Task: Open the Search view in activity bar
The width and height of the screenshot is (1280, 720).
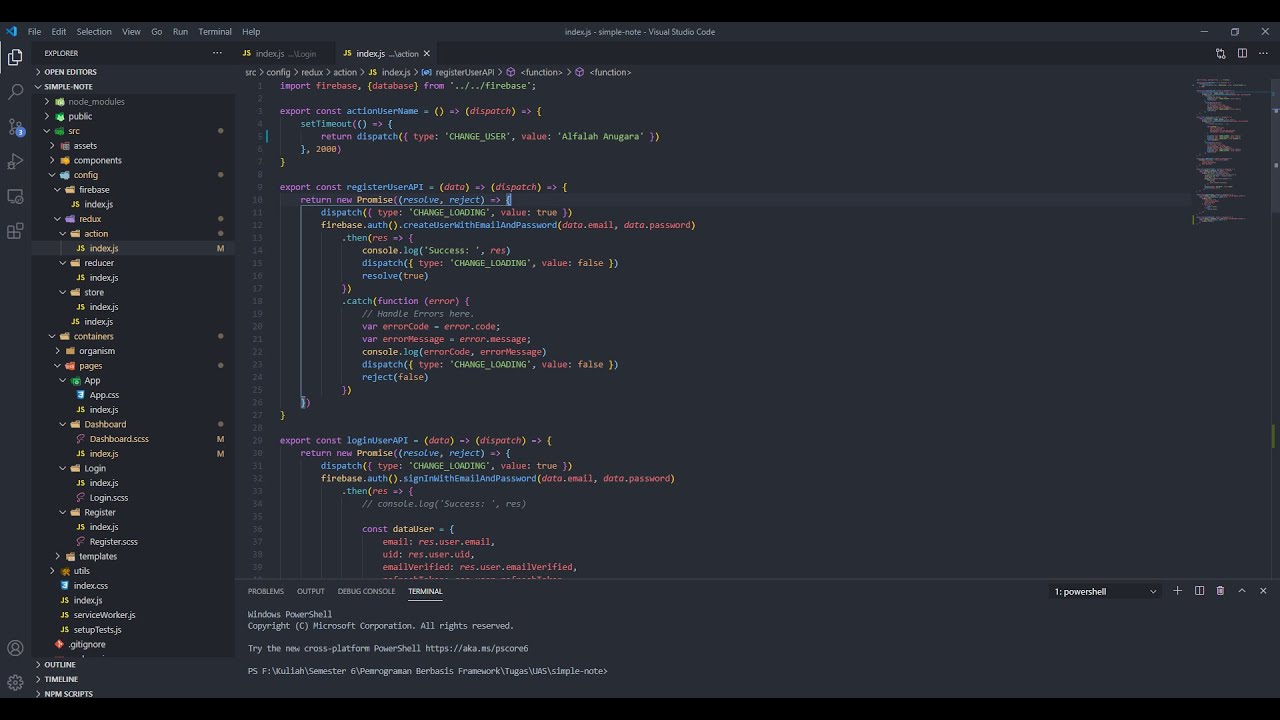Action: (x=15, y=92)
